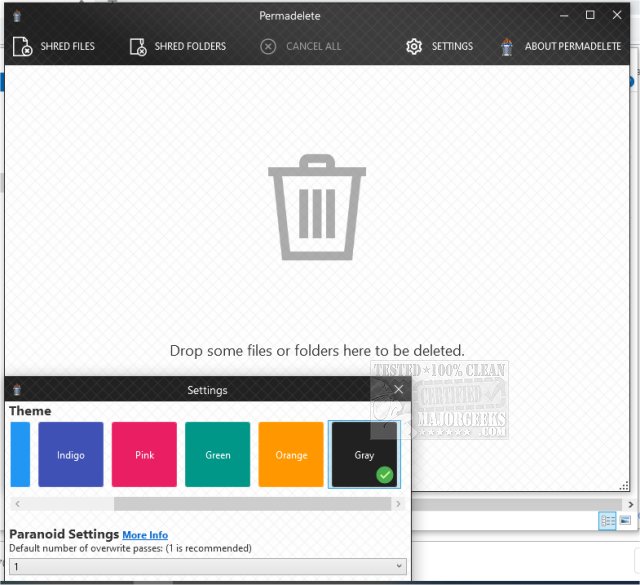Click the background window scrollbar right arrow
Viewport: 640px width, 585px height.
pyautogui.click(x=631, y=505)
